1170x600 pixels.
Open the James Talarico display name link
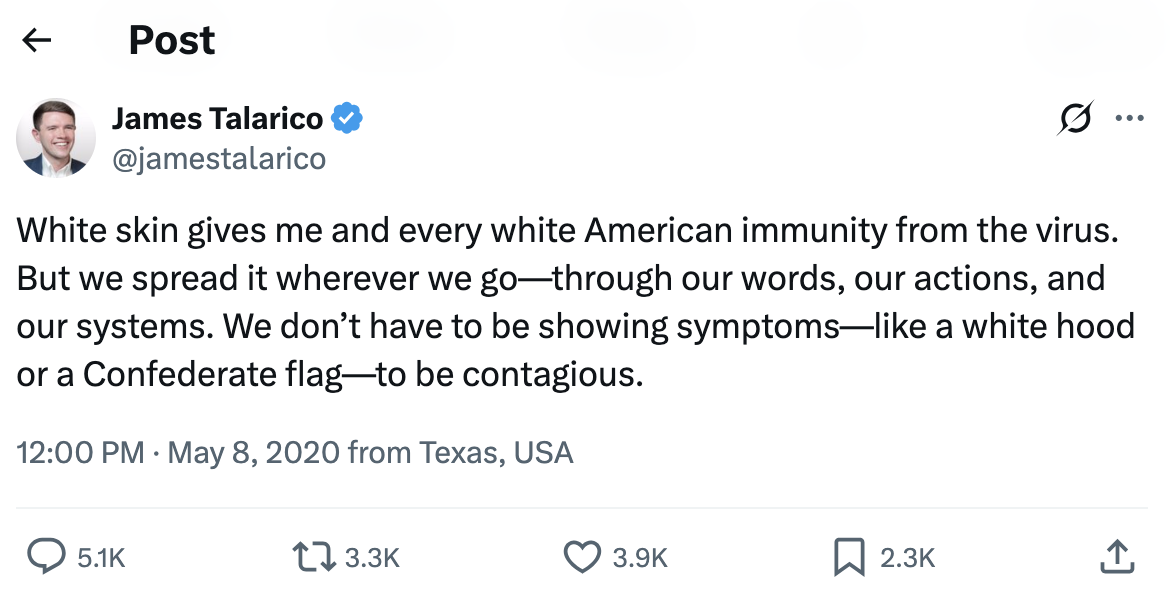click(x=217, y=119)
